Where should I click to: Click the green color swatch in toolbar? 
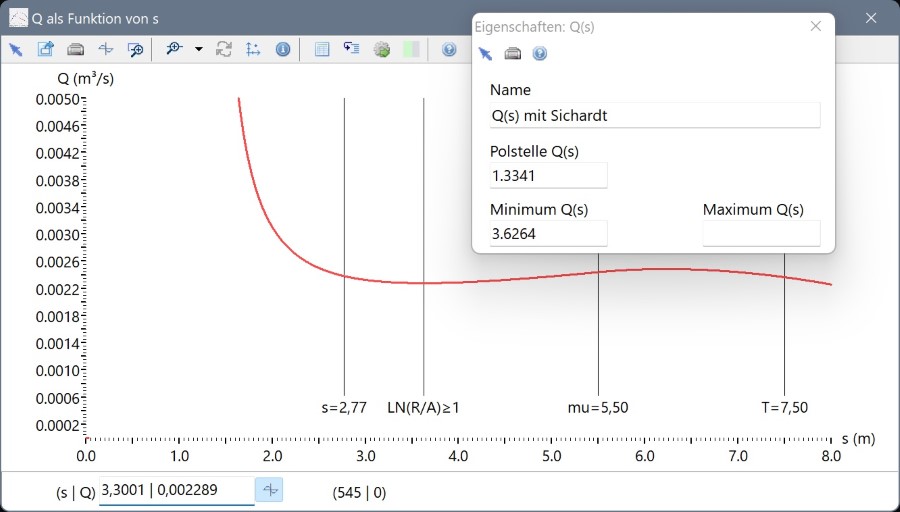pyautogui.click(x=411, y=49)
